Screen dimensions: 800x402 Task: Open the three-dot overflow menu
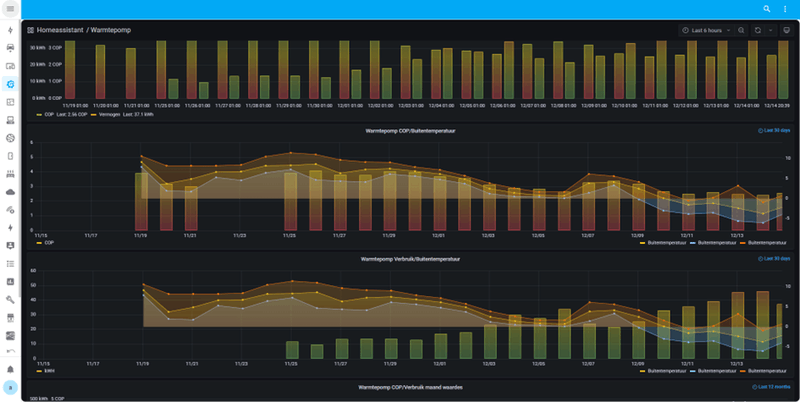coord(785,9)
